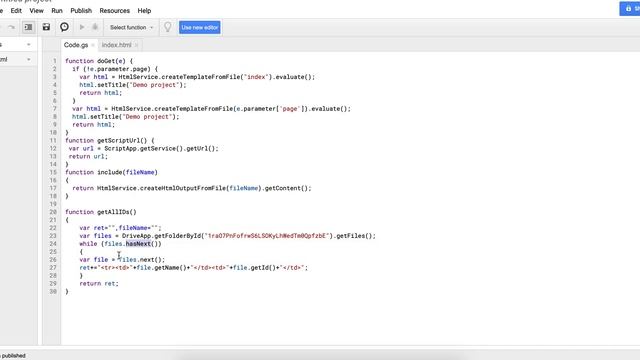The width and height of the screenshot is (640, 360).
Task: Switch to the Code.gs tab
Action: tap(76, 45)
